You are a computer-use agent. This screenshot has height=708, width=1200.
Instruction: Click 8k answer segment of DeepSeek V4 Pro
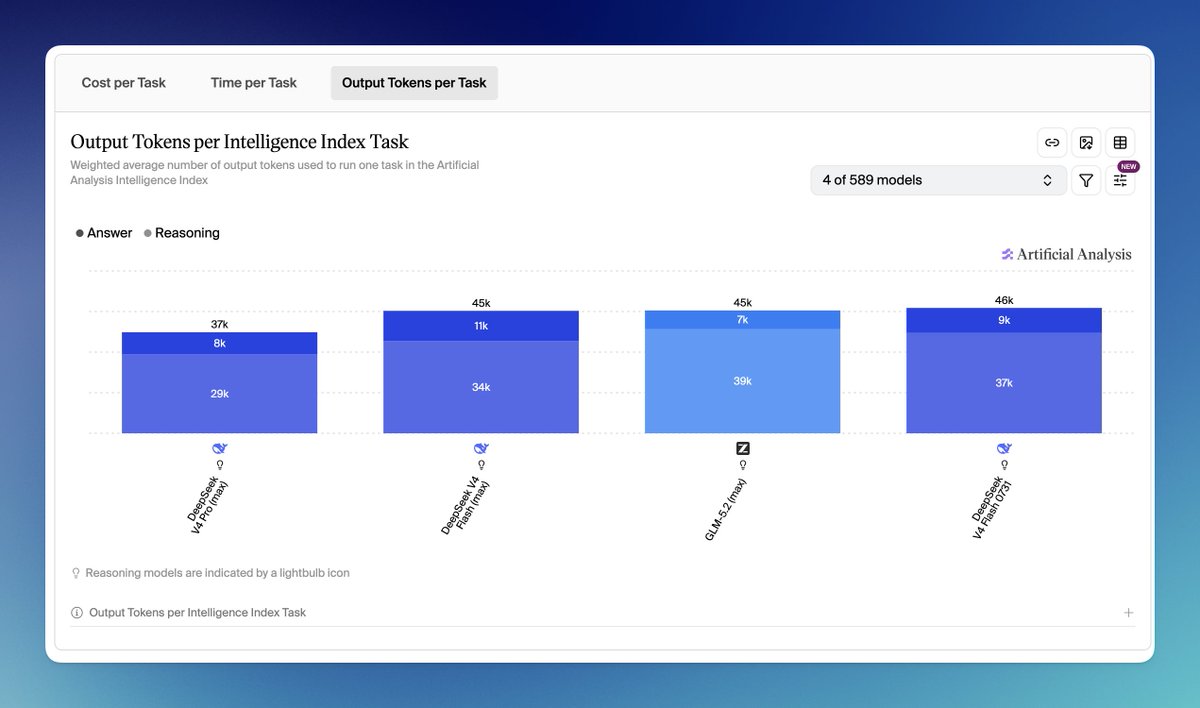tap(220, 343)
